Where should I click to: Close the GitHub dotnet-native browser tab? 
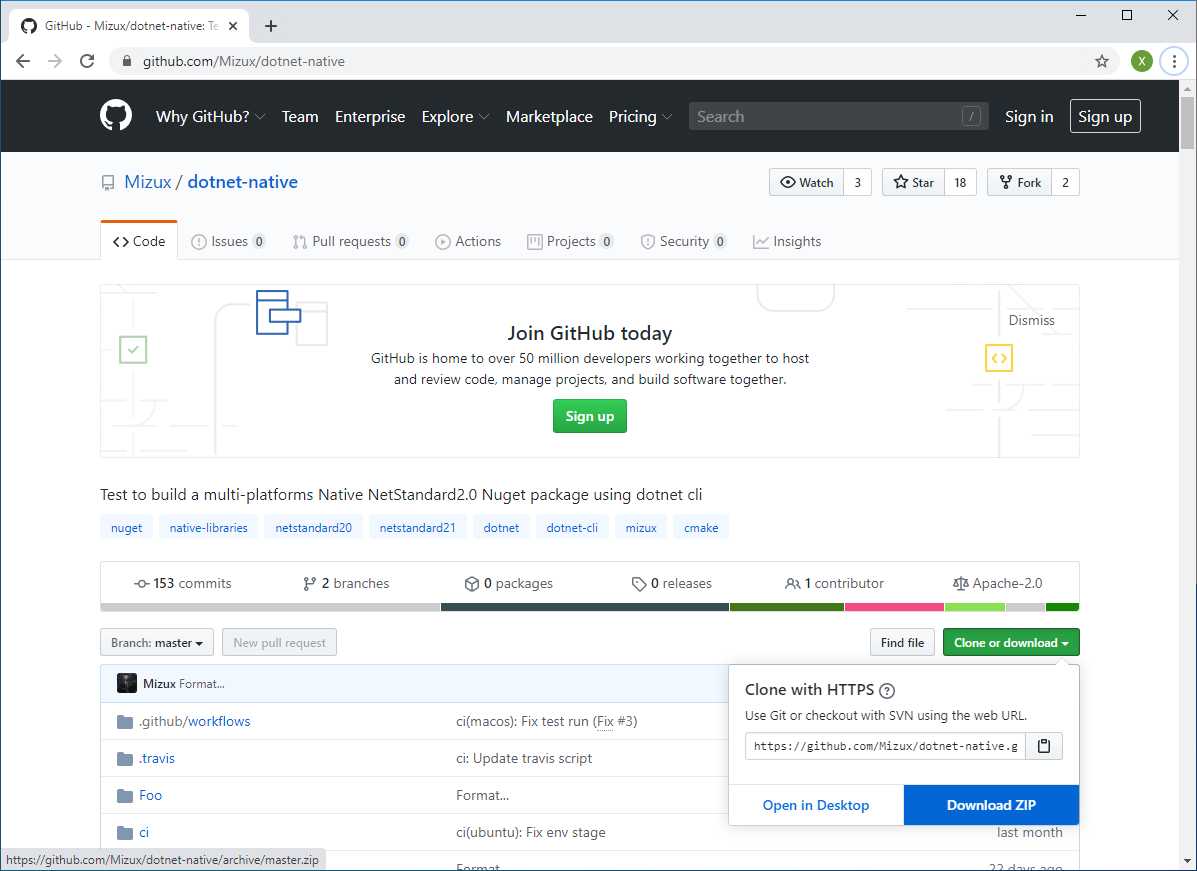pyautogui.click(x=233, y=26)
